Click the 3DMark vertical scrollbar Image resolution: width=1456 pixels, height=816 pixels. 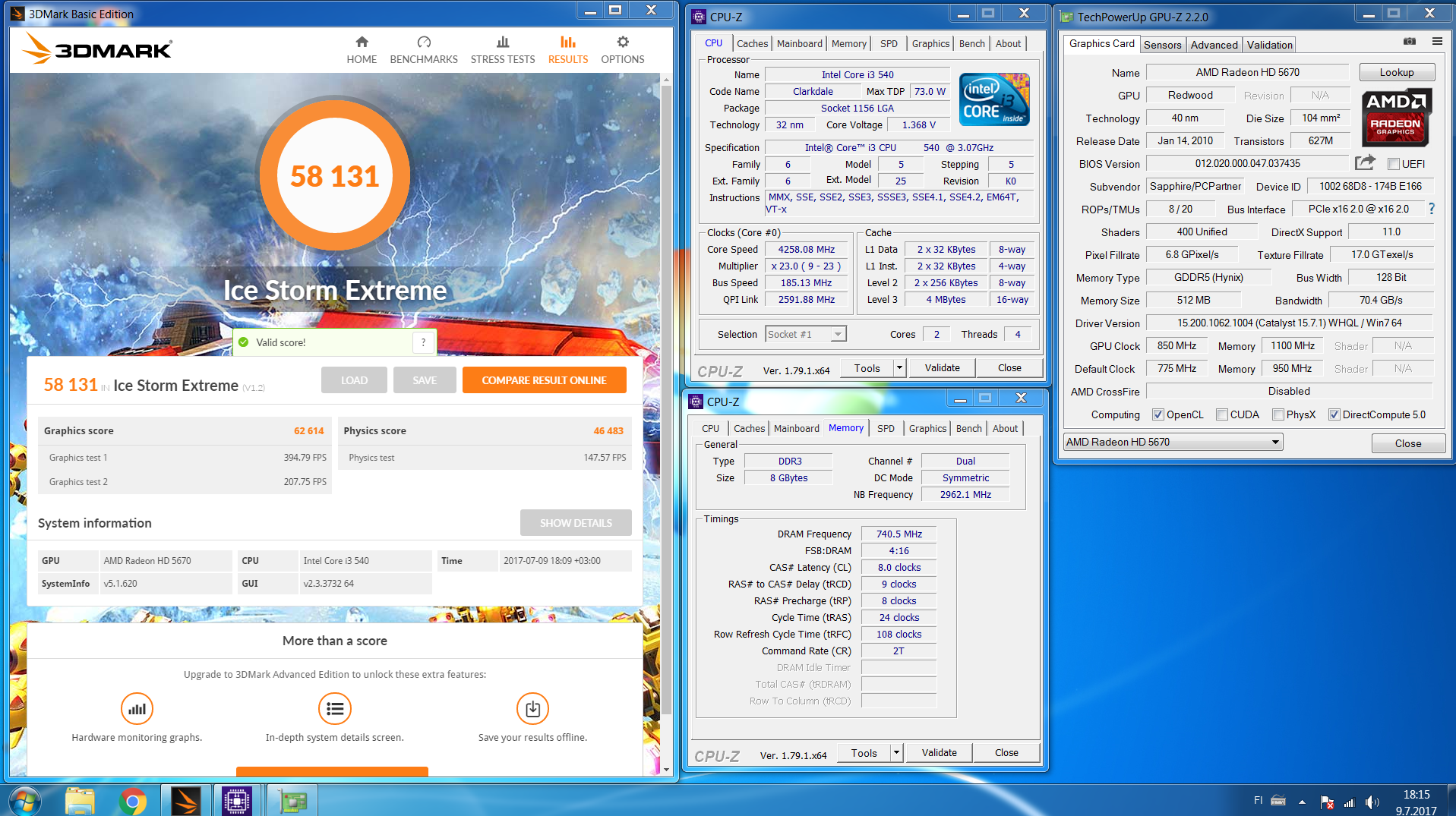[x=666, y=399]
